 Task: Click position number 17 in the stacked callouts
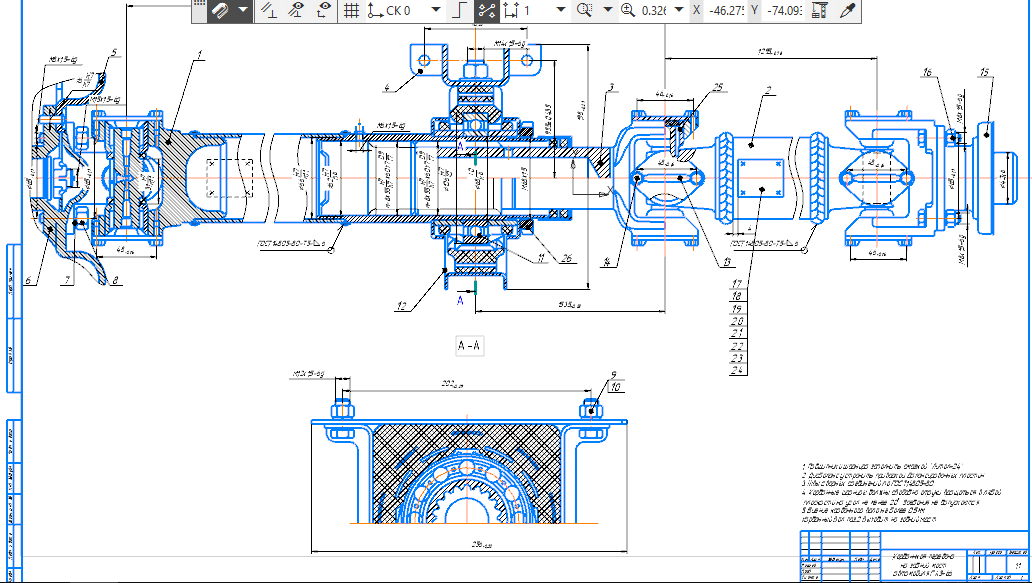[737, 284]
